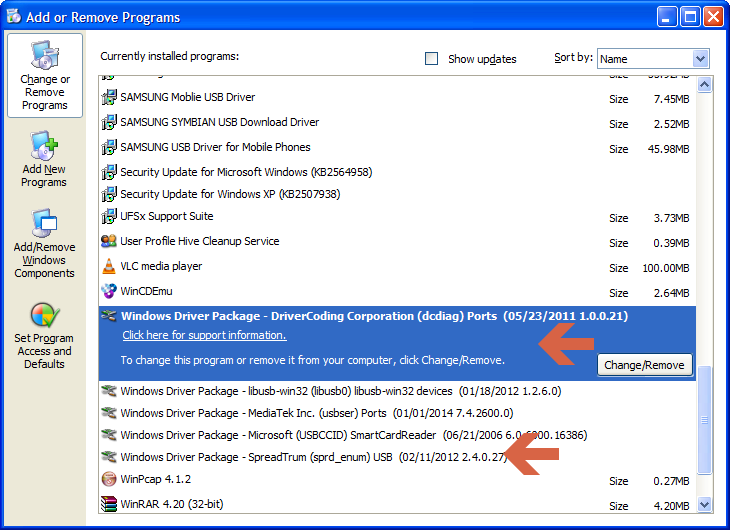This screenshot has height=530, width=730.
Task: Open Add/Remove Windows Components
Action: (x=44, y=244)
